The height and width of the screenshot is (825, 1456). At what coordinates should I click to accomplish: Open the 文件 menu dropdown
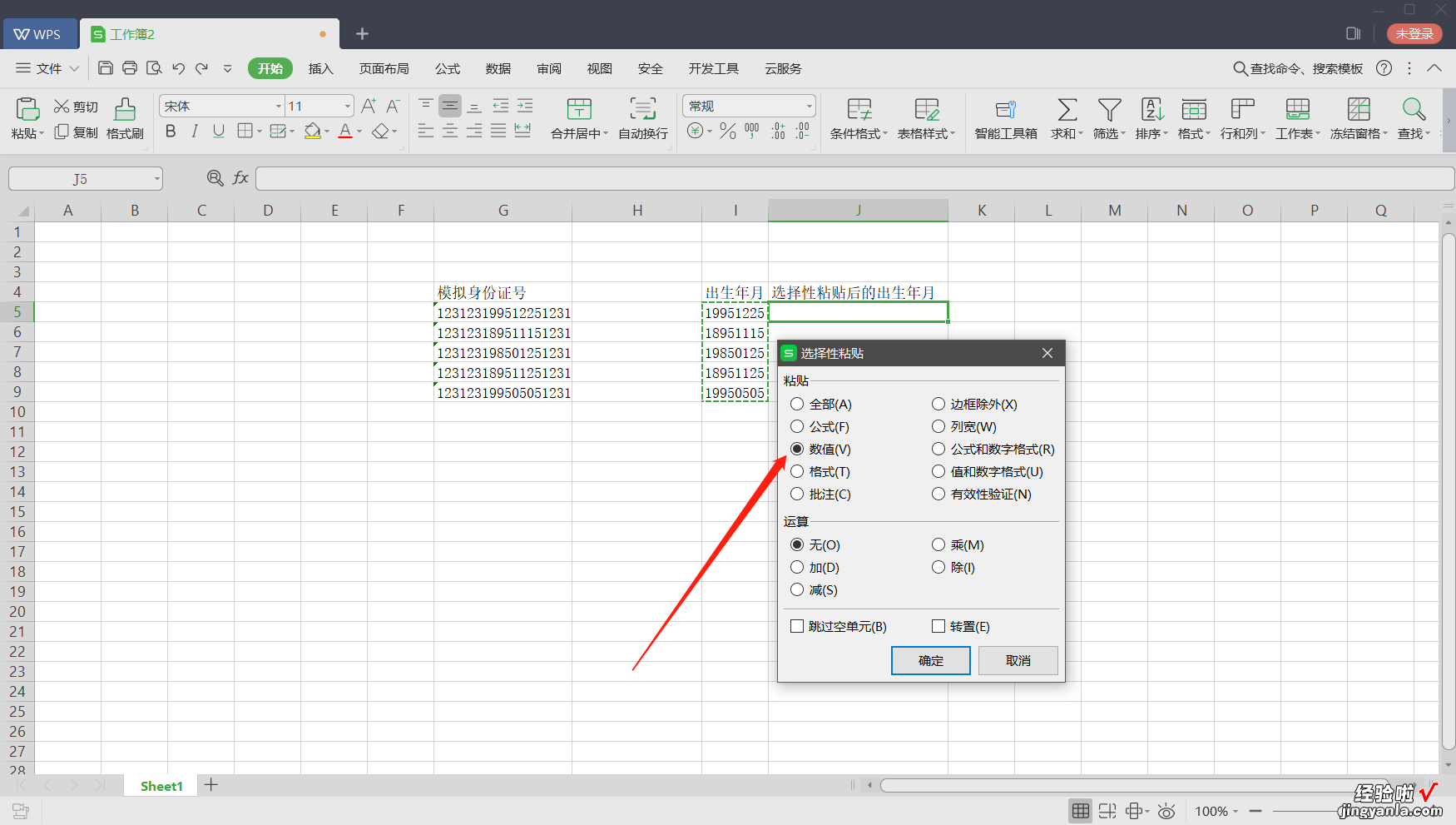(x=47, y=68)
